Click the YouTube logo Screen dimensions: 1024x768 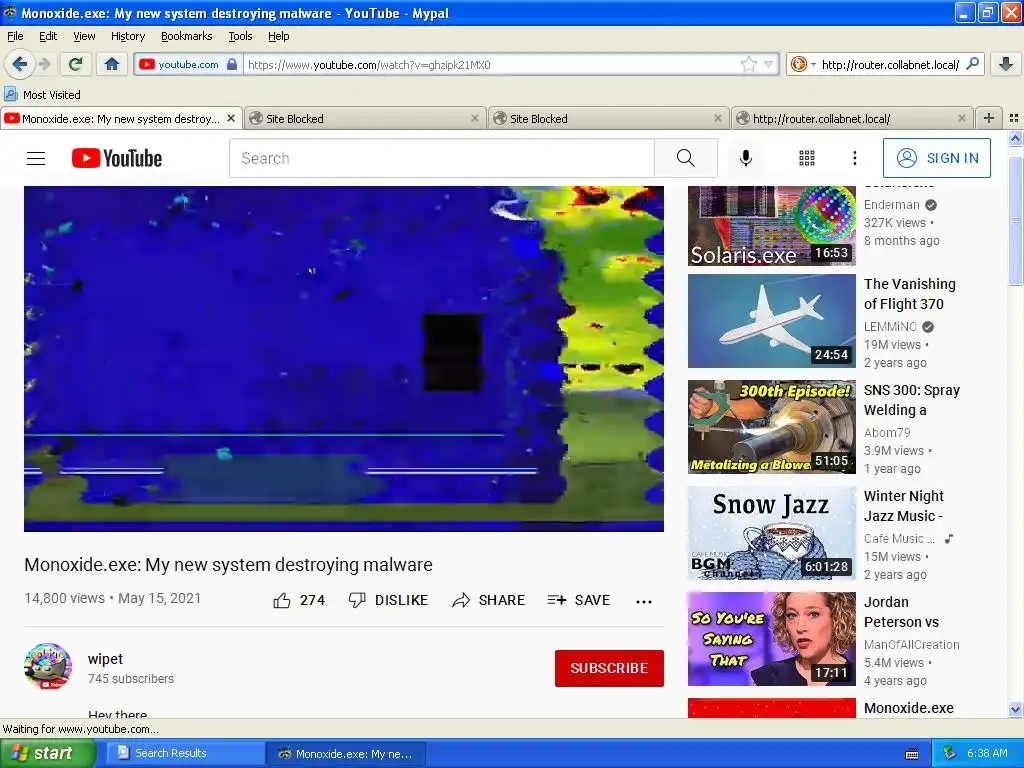(117, 158)
